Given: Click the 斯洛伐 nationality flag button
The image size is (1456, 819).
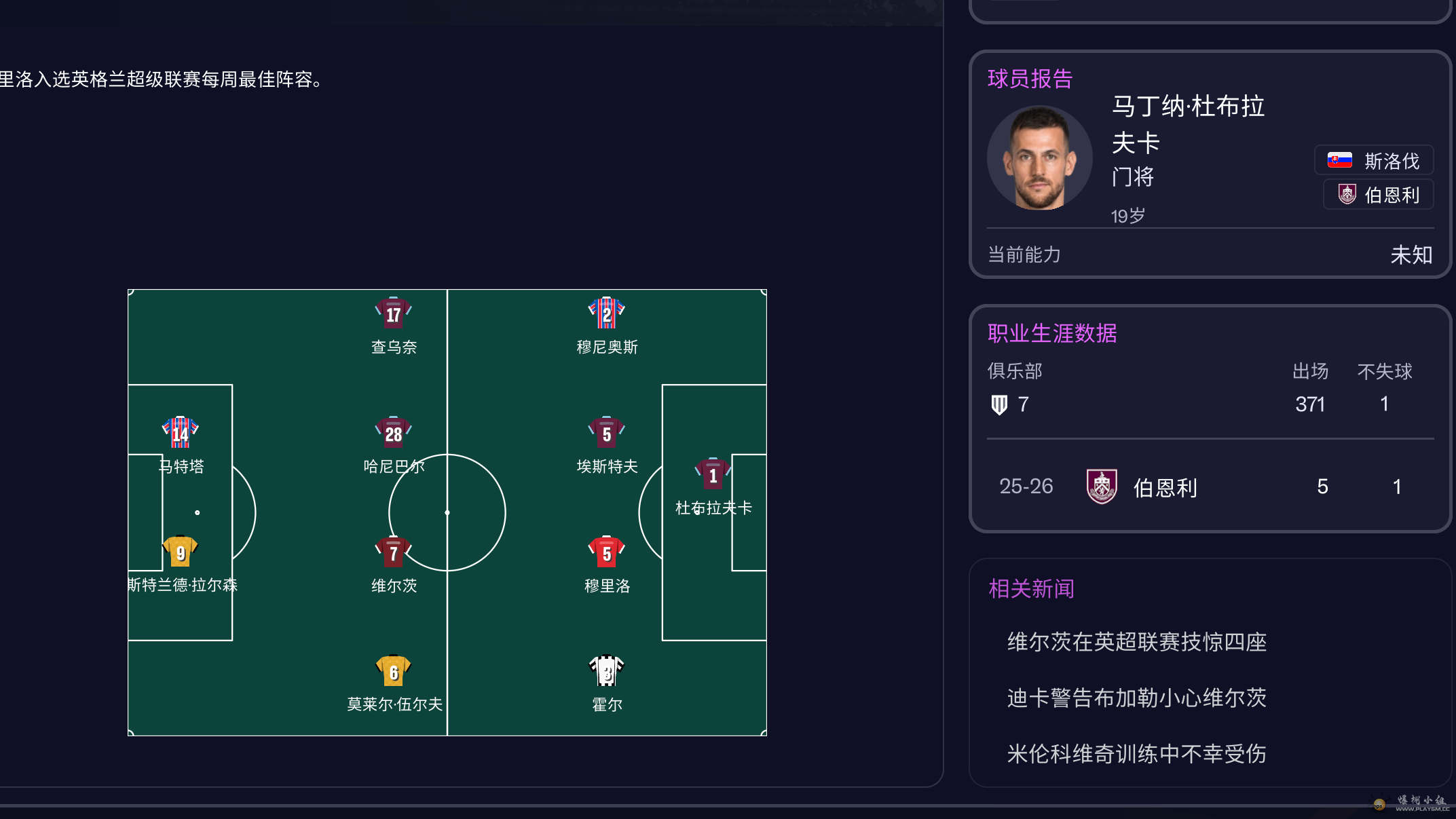Looking at the screenshot, I should click(1374, 161).
